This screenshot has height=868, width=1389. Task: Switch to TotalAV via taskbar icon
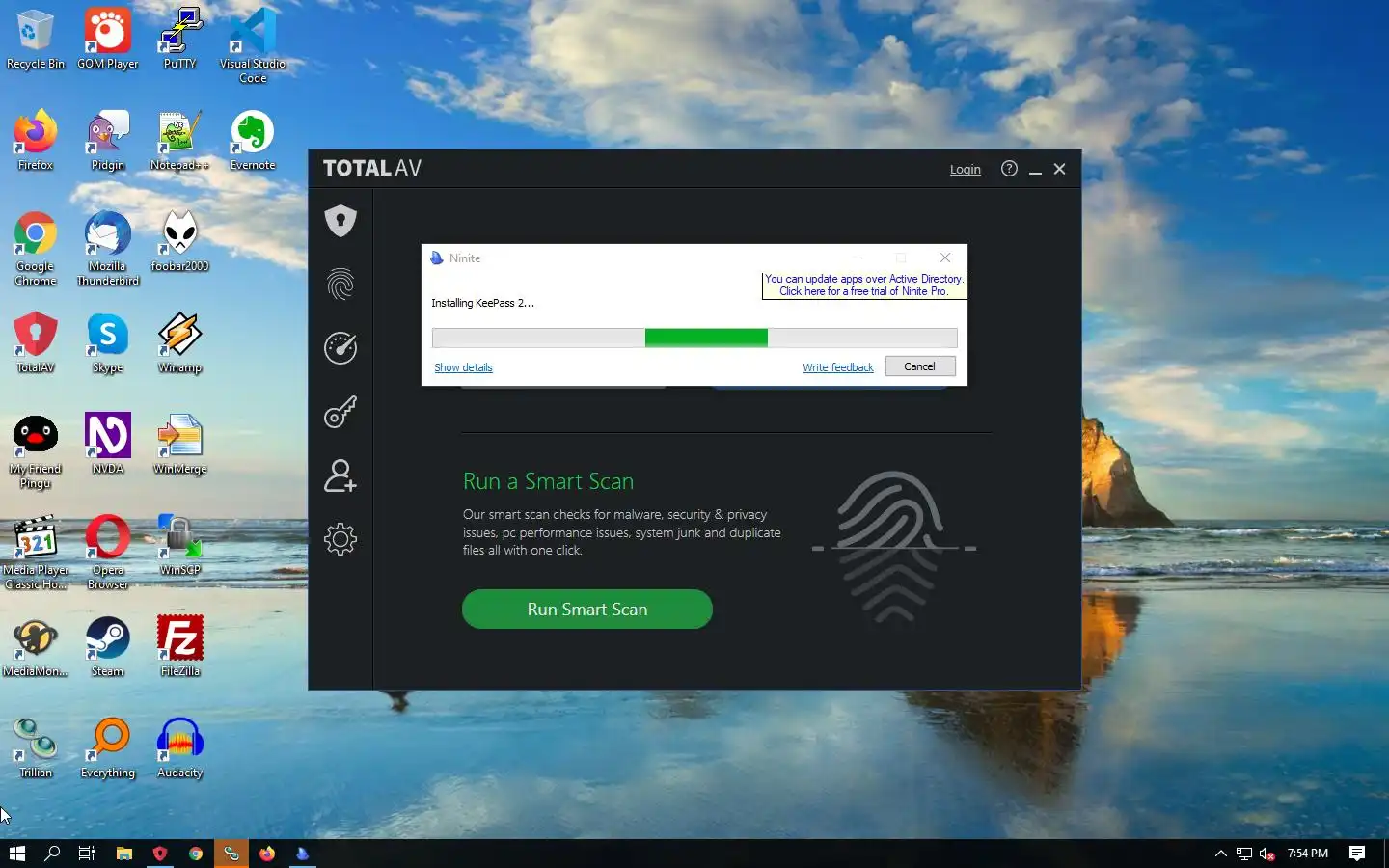click(160, 854)
